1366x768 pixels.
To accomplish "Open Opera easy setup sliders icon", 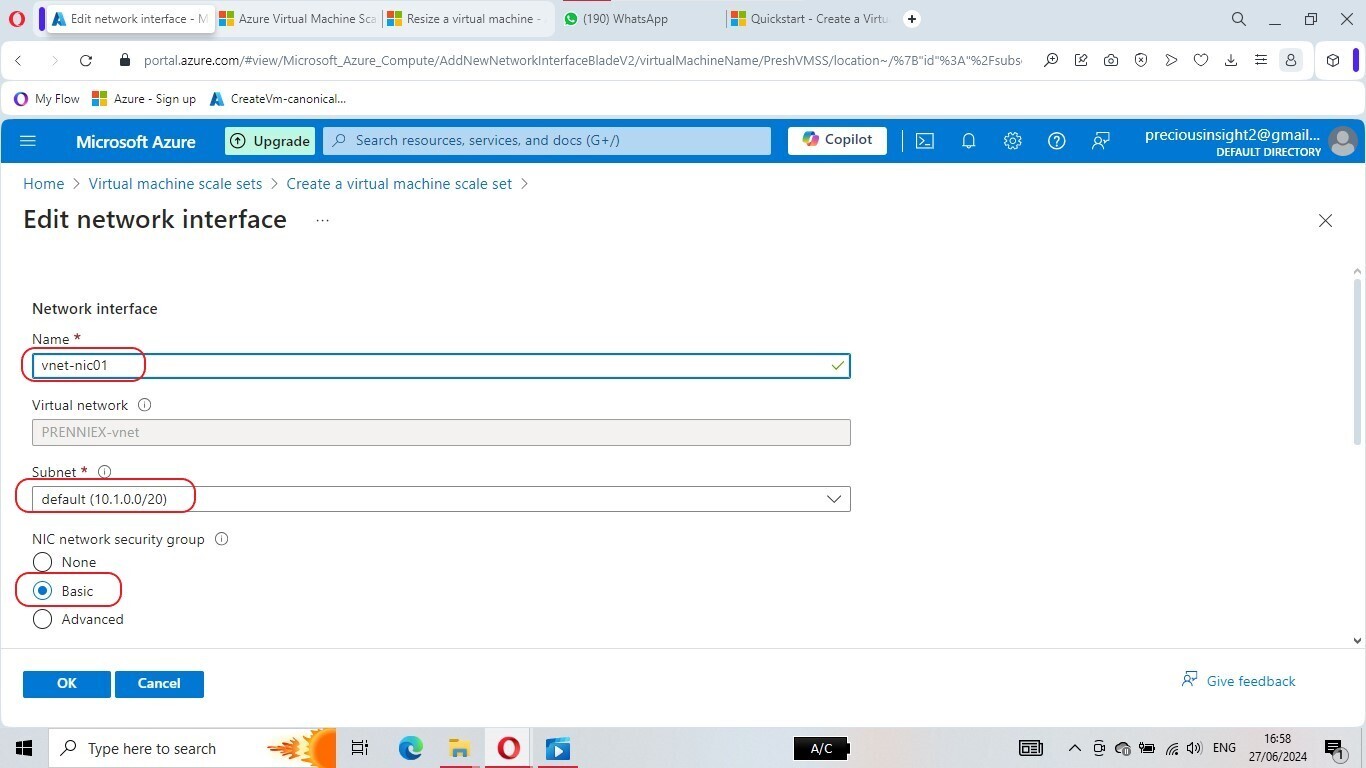I will tap(1261, 60).
